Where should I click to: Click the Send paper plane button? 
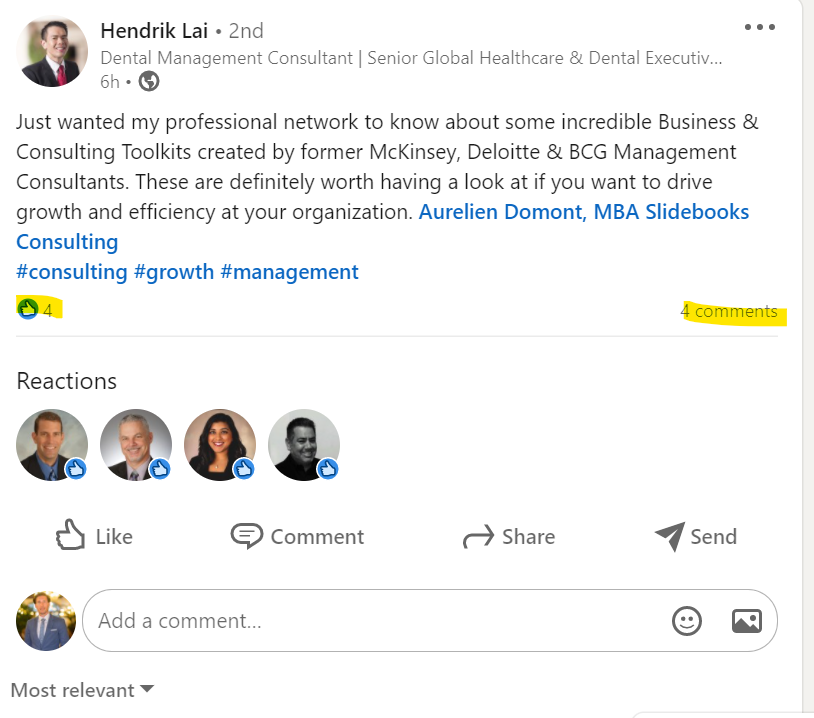pos(695,537)
